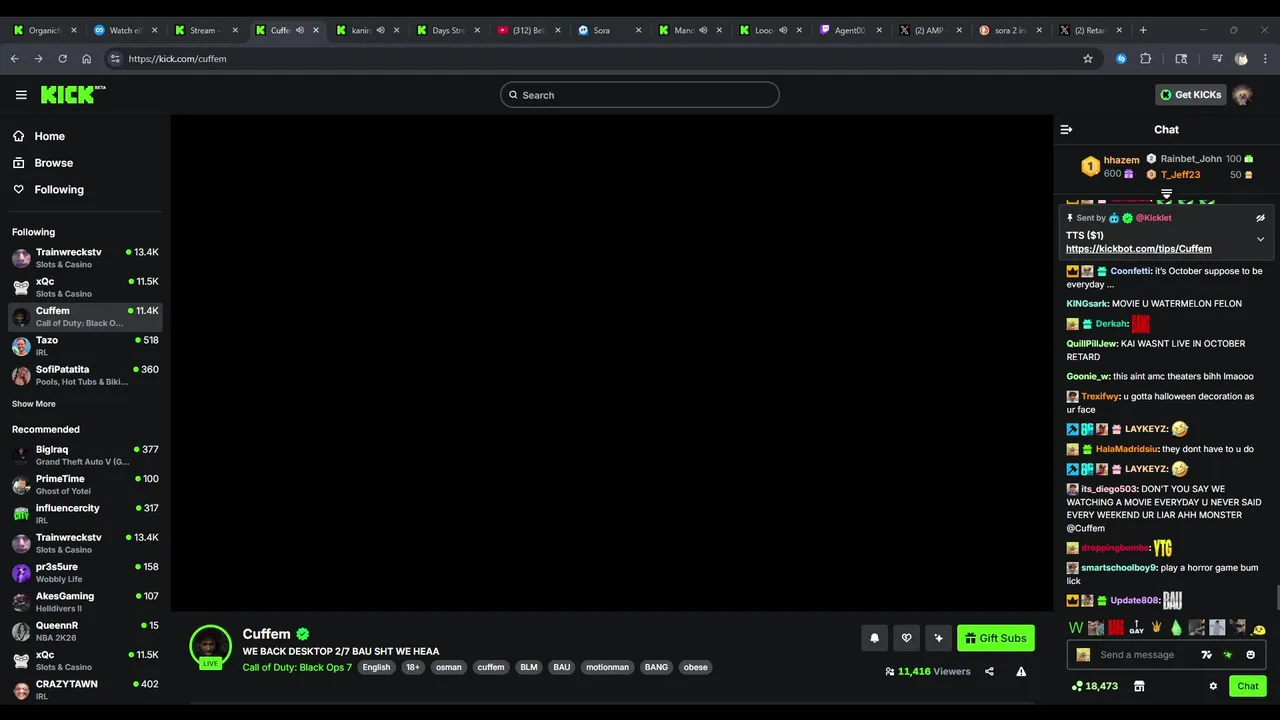Open the emoji picker in chat
Image resolution: width=1280 pixels, height=720 pixels.
pyautogui.click(x=1250, y=655)
